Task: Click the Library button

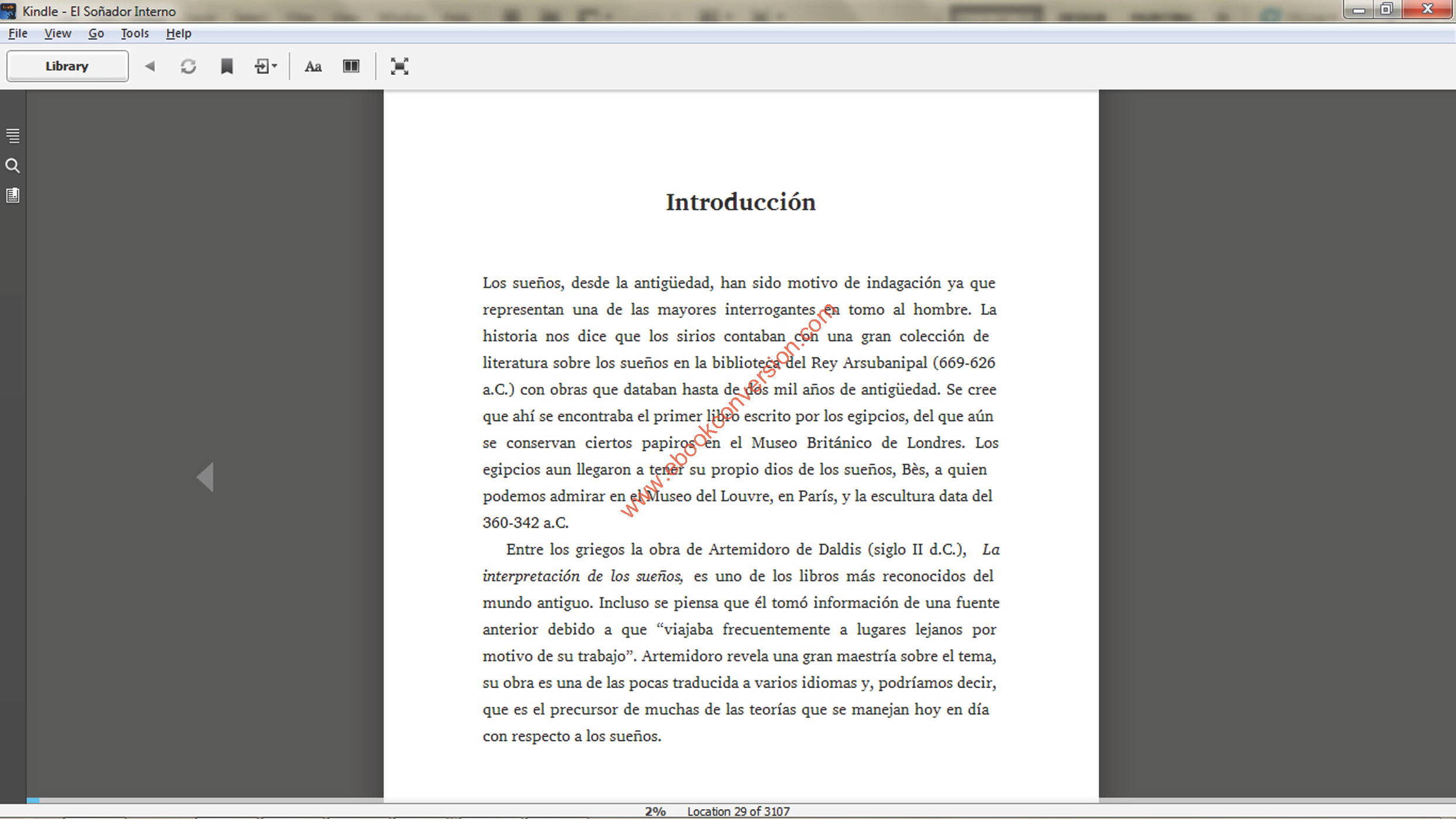Action: click(x=67, y=66)
